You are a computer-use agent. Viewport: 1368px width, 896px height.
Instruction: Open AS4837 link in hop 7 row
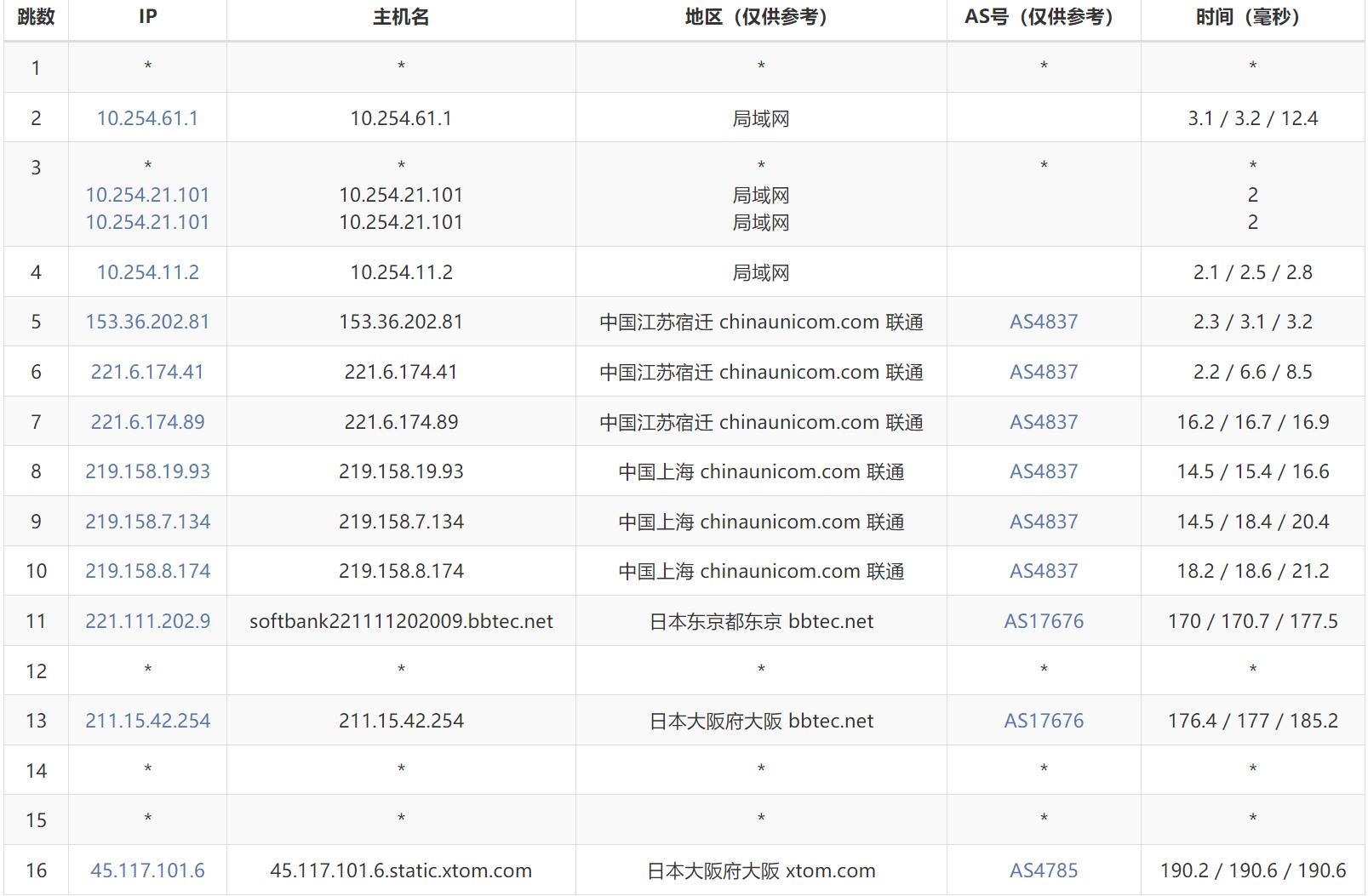click(x=1044, y=422)
